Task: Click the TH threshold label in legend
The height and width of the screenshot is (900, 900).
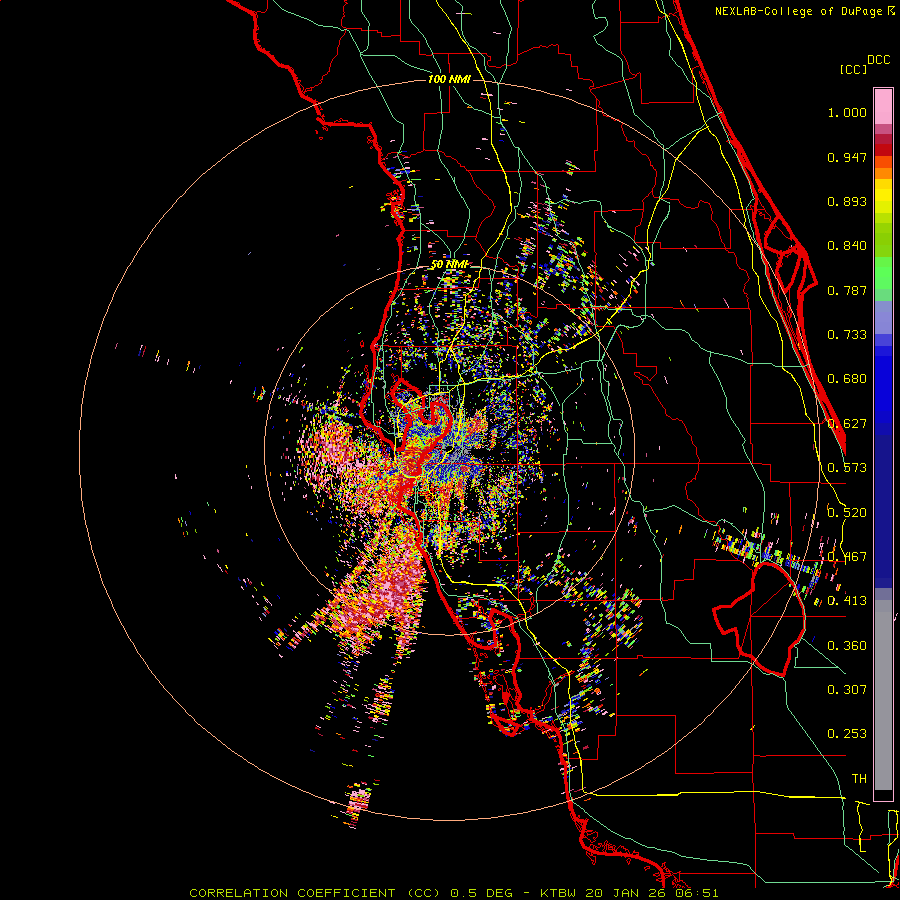Action: [x=859, y=778]
